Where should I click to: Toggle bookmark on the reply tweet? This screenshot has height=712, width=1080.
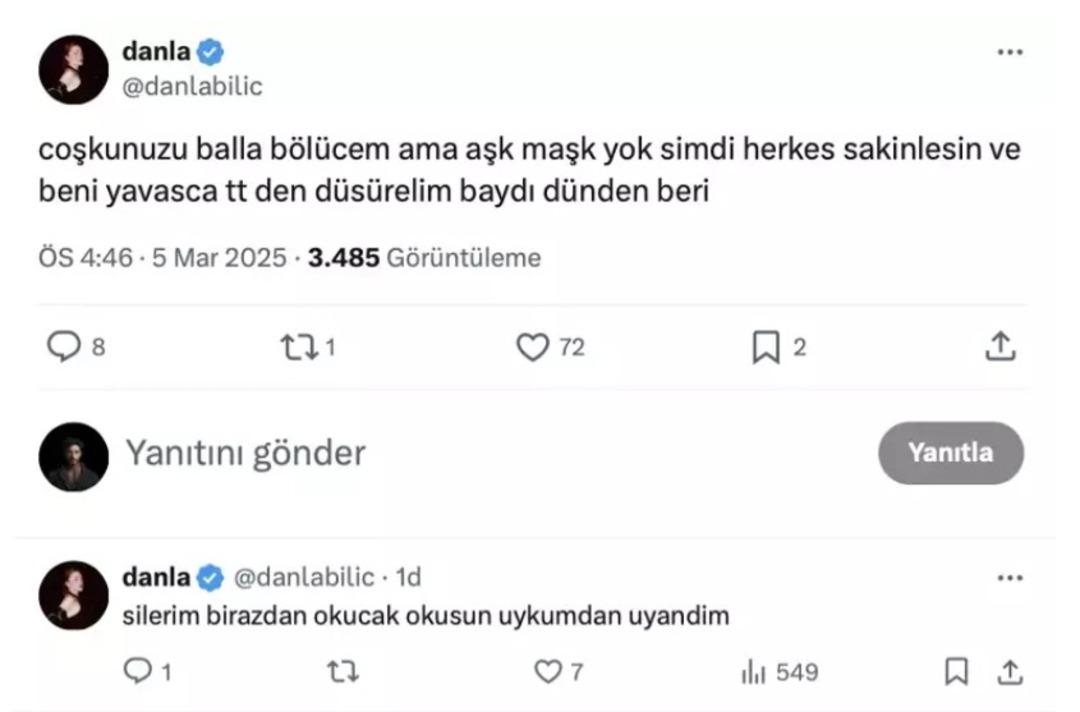955,672
